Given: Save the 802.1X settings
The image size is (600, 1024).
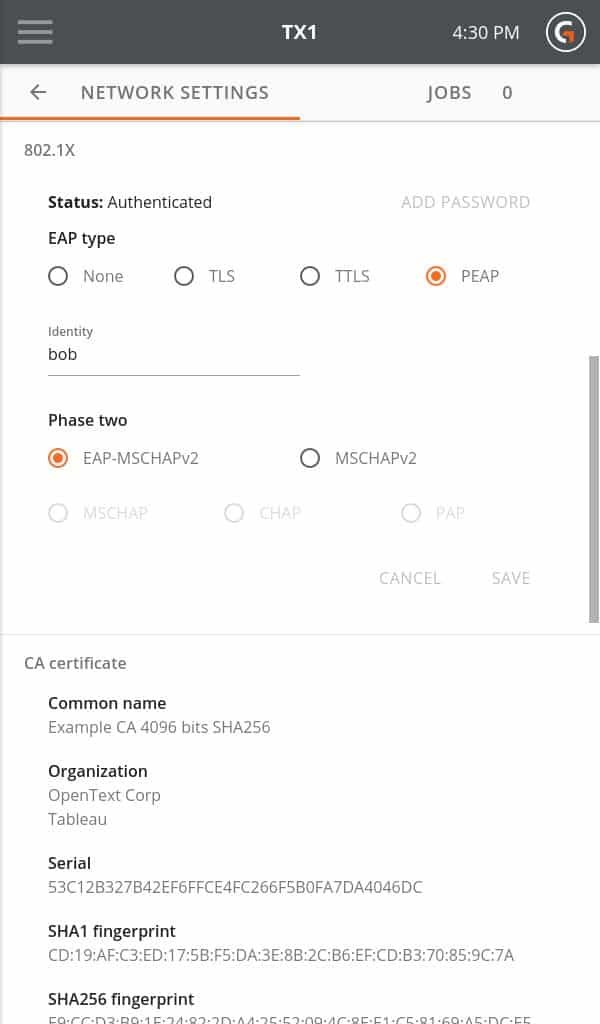Looking at the screenshot, I should click(510, 578).
